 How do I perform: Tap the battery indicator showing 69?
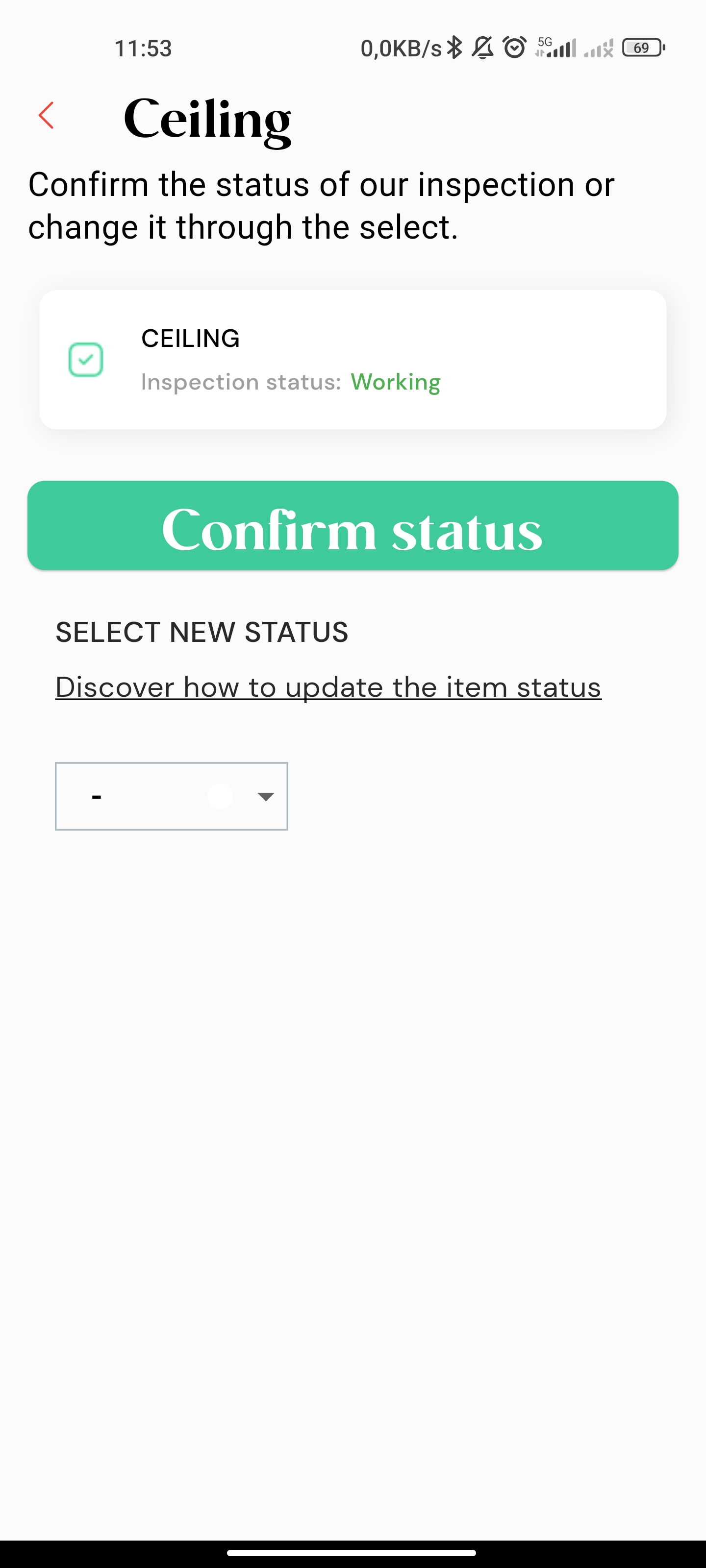point(643,48)
